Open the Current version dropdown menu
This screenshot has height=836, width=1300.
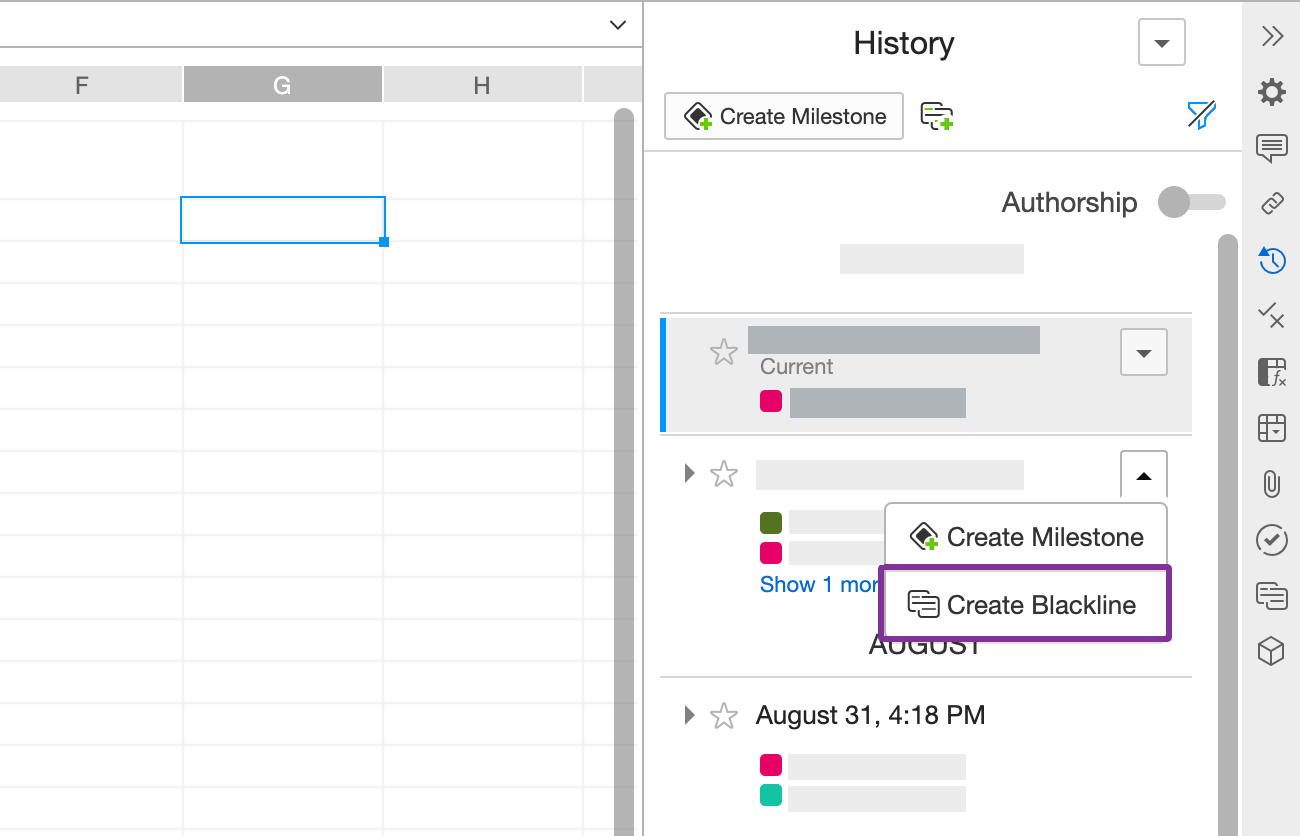click(x=1143, y=353)
